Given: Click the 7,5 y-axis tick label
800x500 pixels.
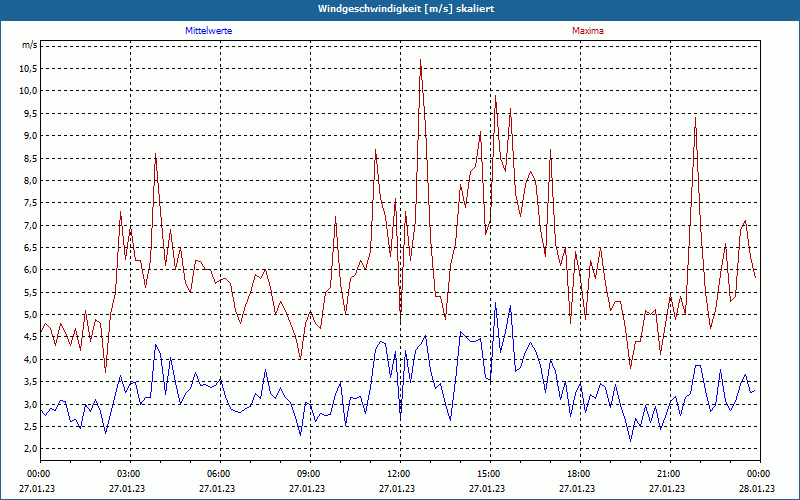Looking at the screenshot, I should click(x=30, y=203).
